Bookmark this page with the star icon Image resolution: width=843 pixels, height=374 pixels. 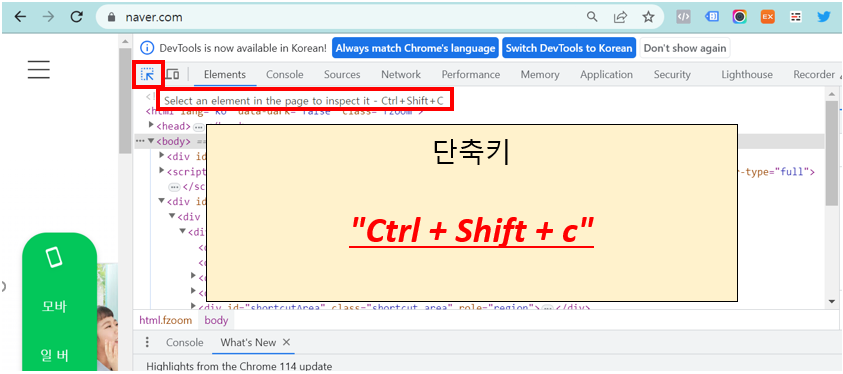pyautogui.click(x=648, y=17)
